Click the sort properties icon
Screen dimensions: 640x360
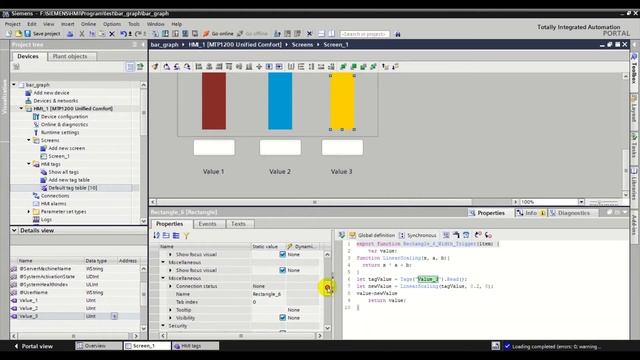tap(156, 236)
